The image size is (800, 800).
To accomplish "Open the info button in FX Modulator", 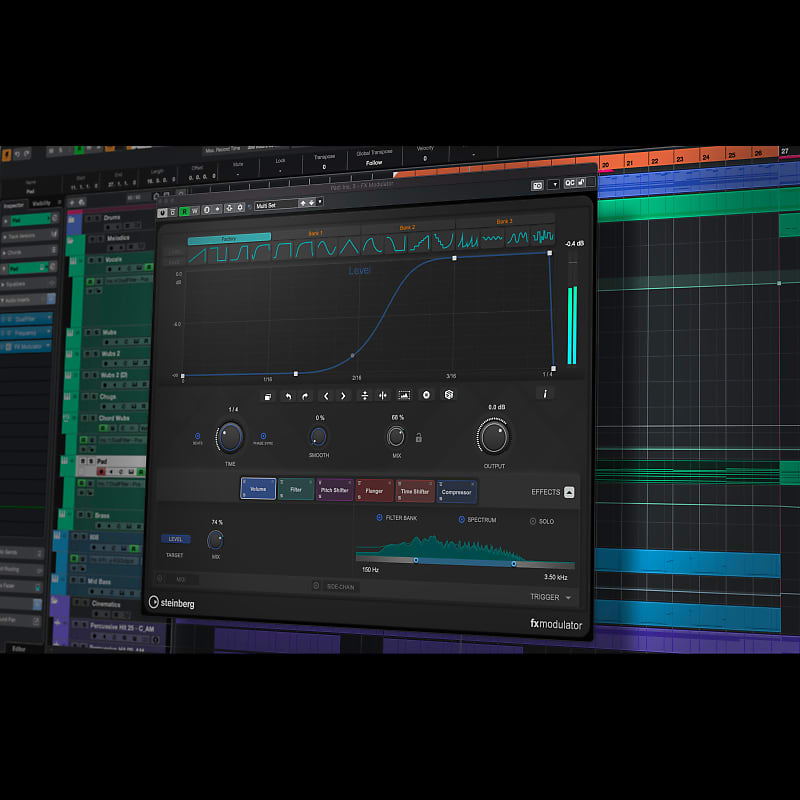I will [545, 393].
